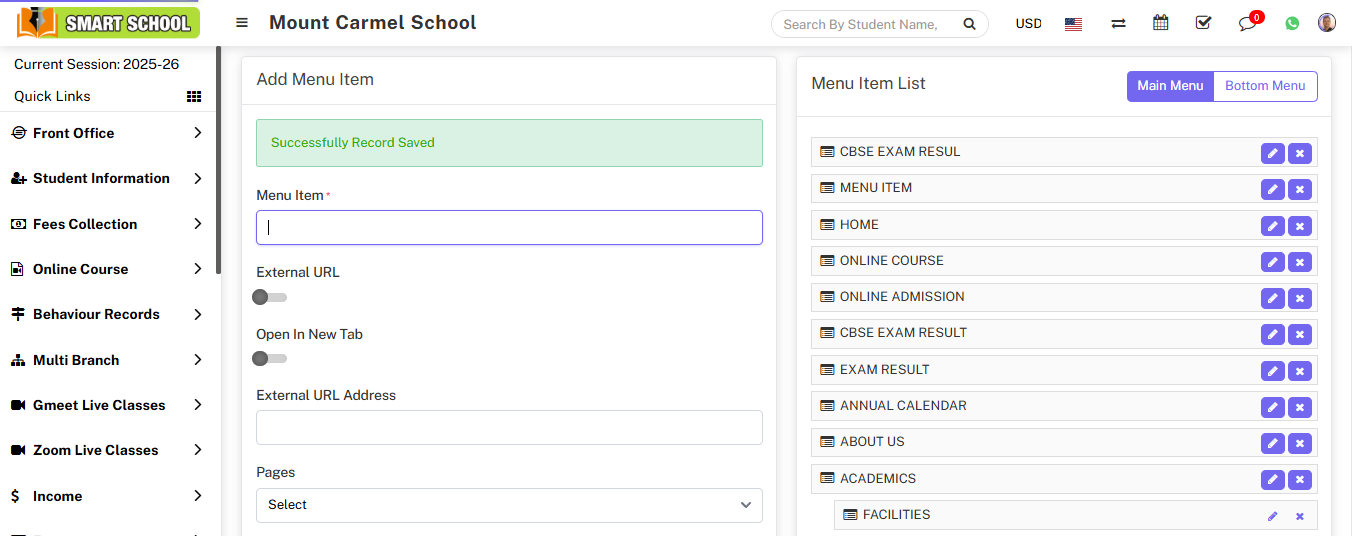
Task: Switch to the Bottom Menu tab
Action: pos(1264,86)
